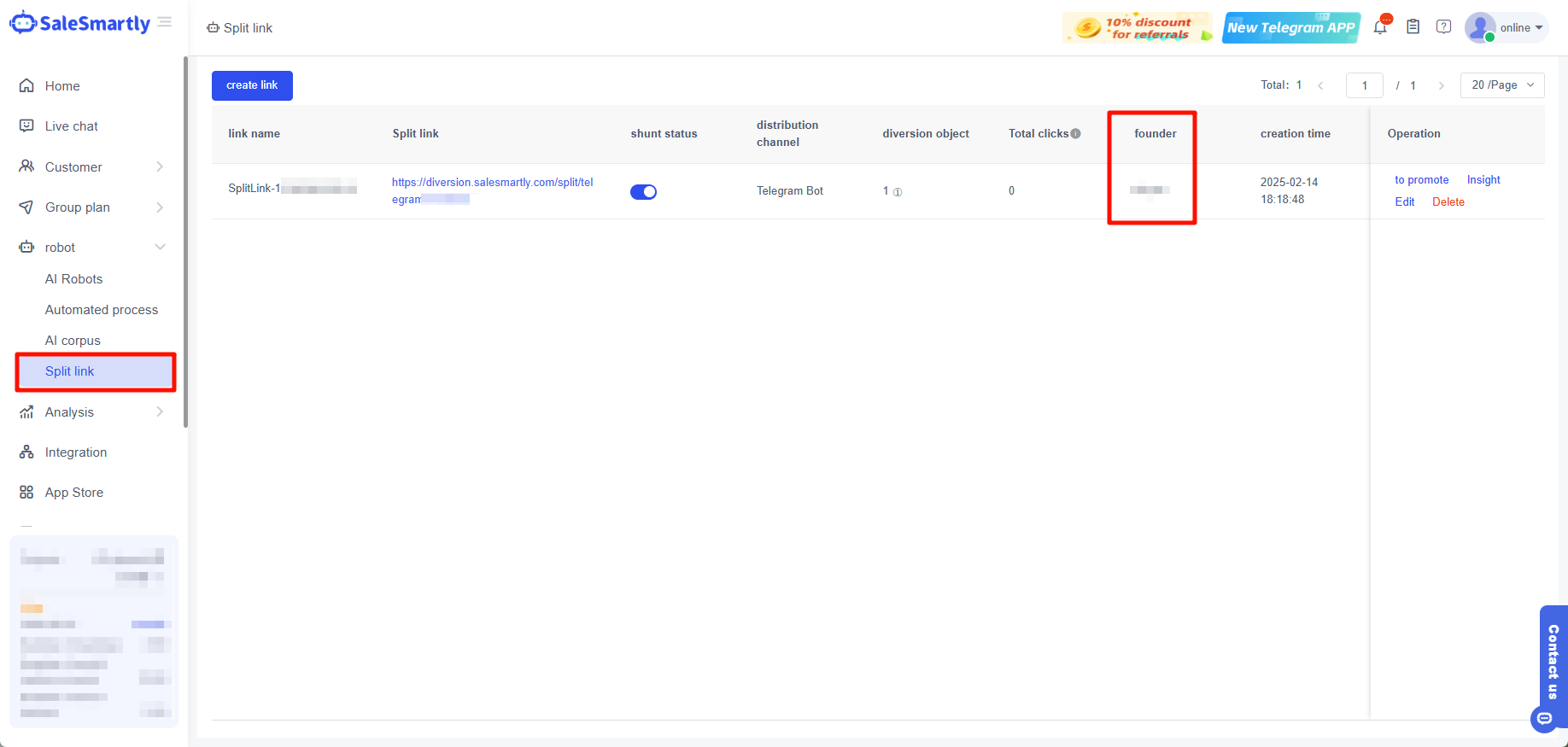Toggle the shunt status switch off
Image resolution: width=1568 pixels, height=747 pixels.
643,192
